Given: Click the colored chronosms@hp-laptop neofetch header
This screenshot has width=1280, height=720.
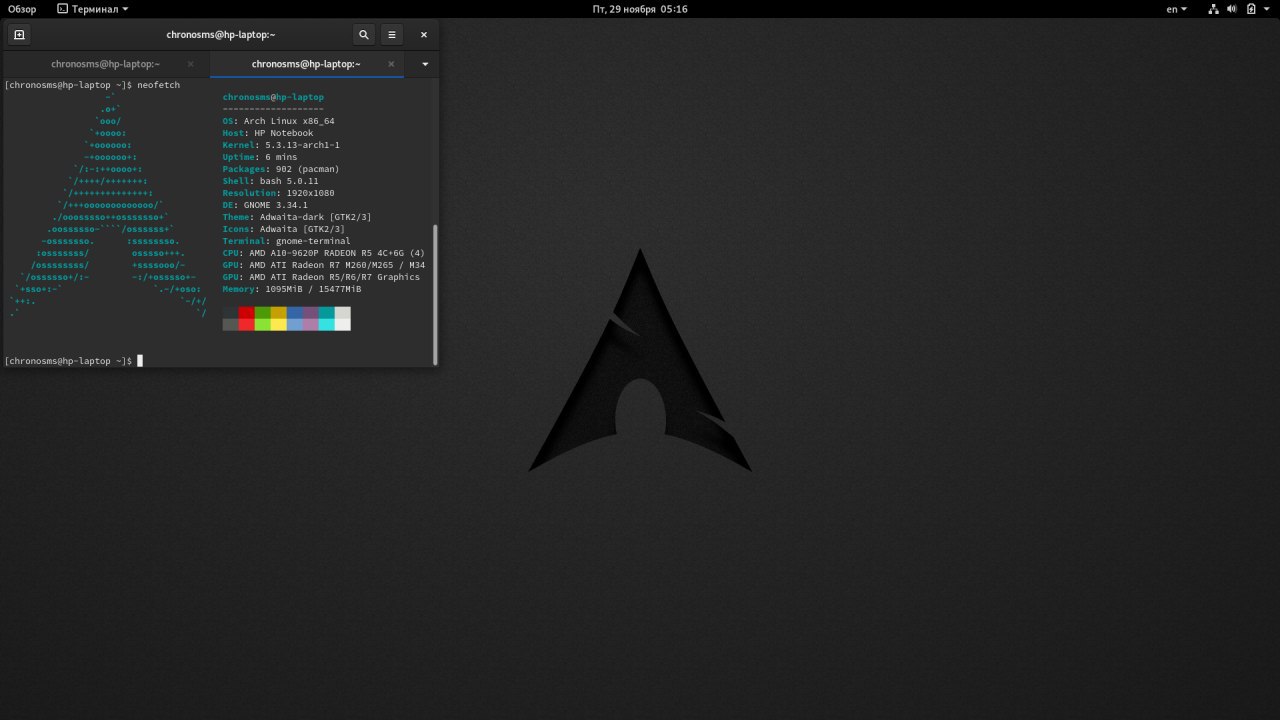Looking at the screenshot, I should 273,97.
